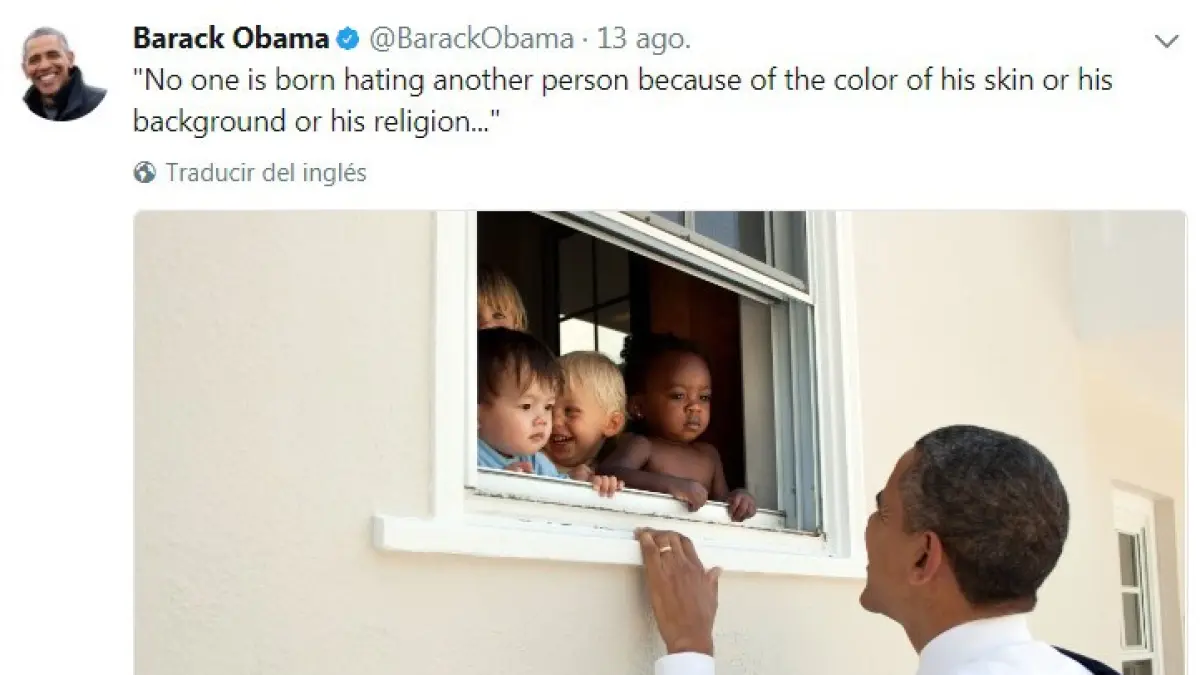Open the "13 ago." tweet timestamp

pos(644,40)
